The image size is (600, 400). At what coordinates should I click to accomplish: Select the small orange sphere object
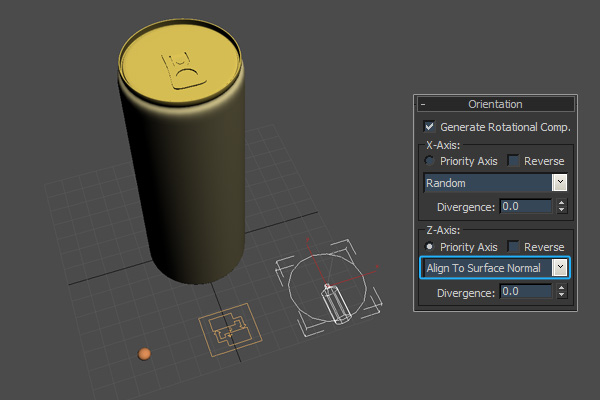coord(145,354)
